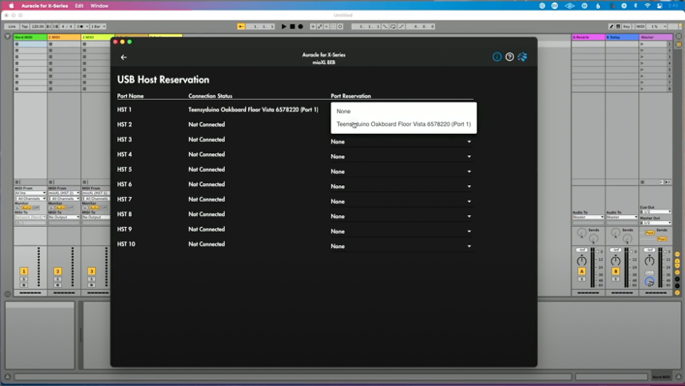
Task: Open the Master Out dropdown
Action: point(655,223)
